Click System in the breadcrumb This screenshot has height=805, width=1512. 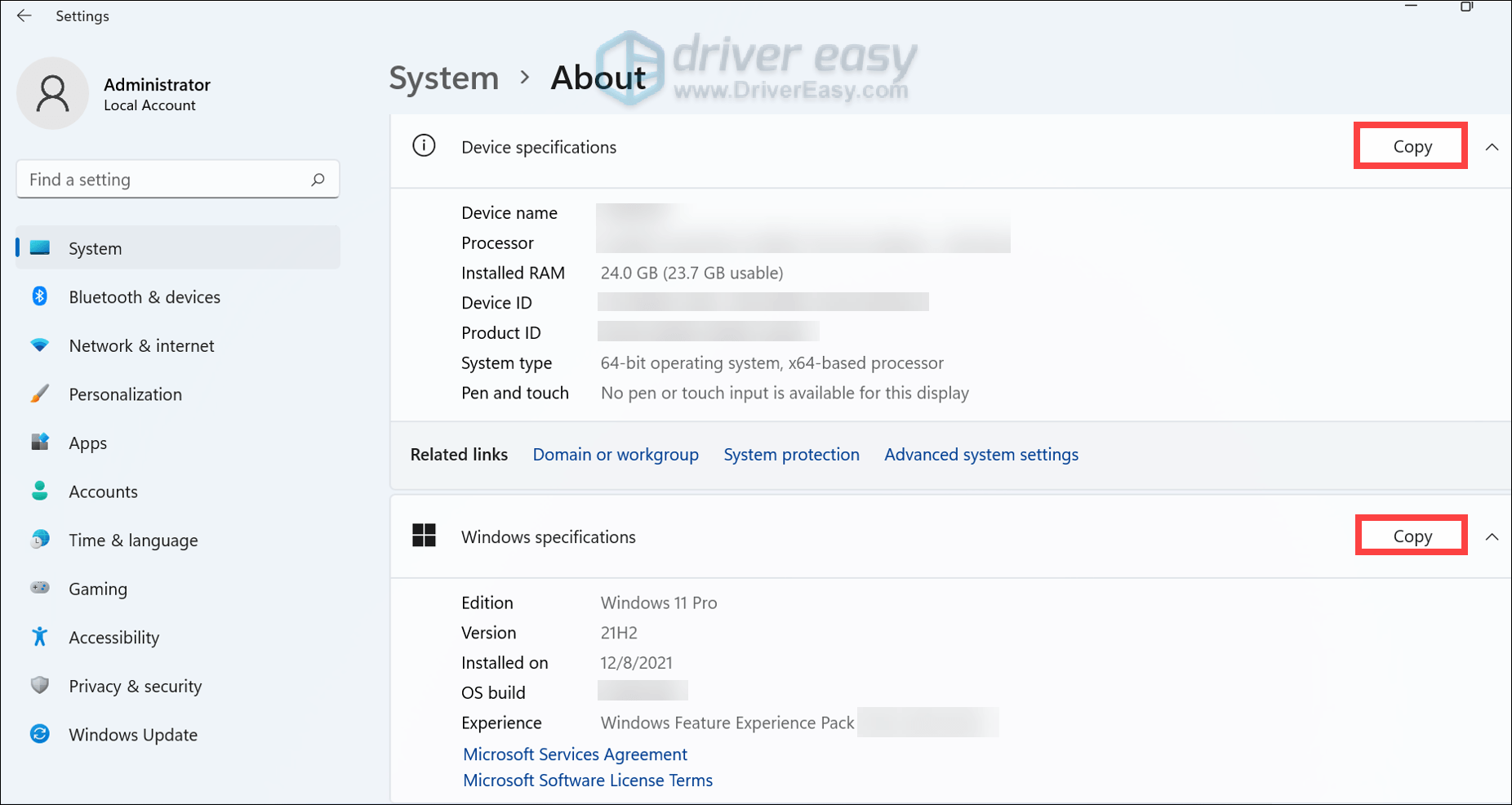click(x=443, y=78)
